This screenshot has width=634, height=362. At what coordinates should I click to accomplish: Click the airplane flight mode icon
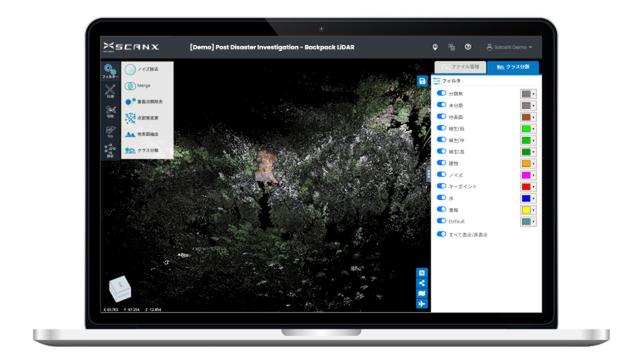click(422, 304)
